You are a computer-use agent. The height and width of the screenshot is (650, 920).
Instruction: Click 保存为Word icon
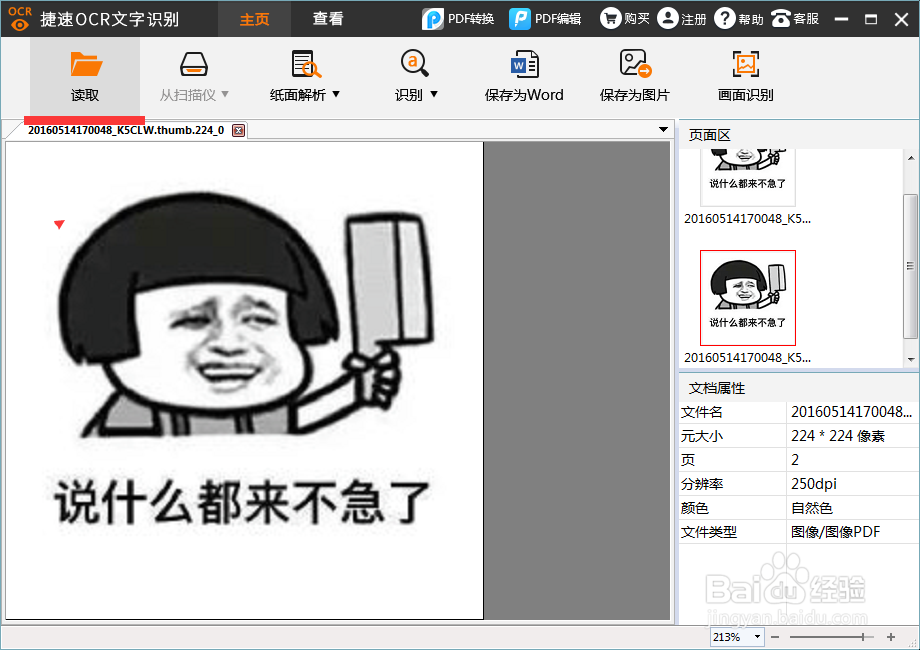(x=525, y=64)
